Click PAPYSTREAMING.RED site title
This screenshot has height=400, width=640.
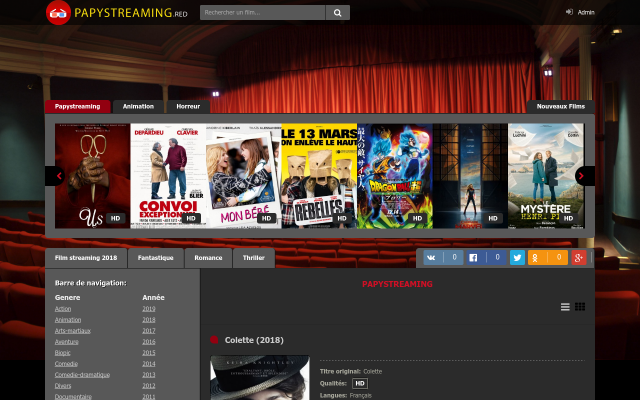tap(131, 13)
